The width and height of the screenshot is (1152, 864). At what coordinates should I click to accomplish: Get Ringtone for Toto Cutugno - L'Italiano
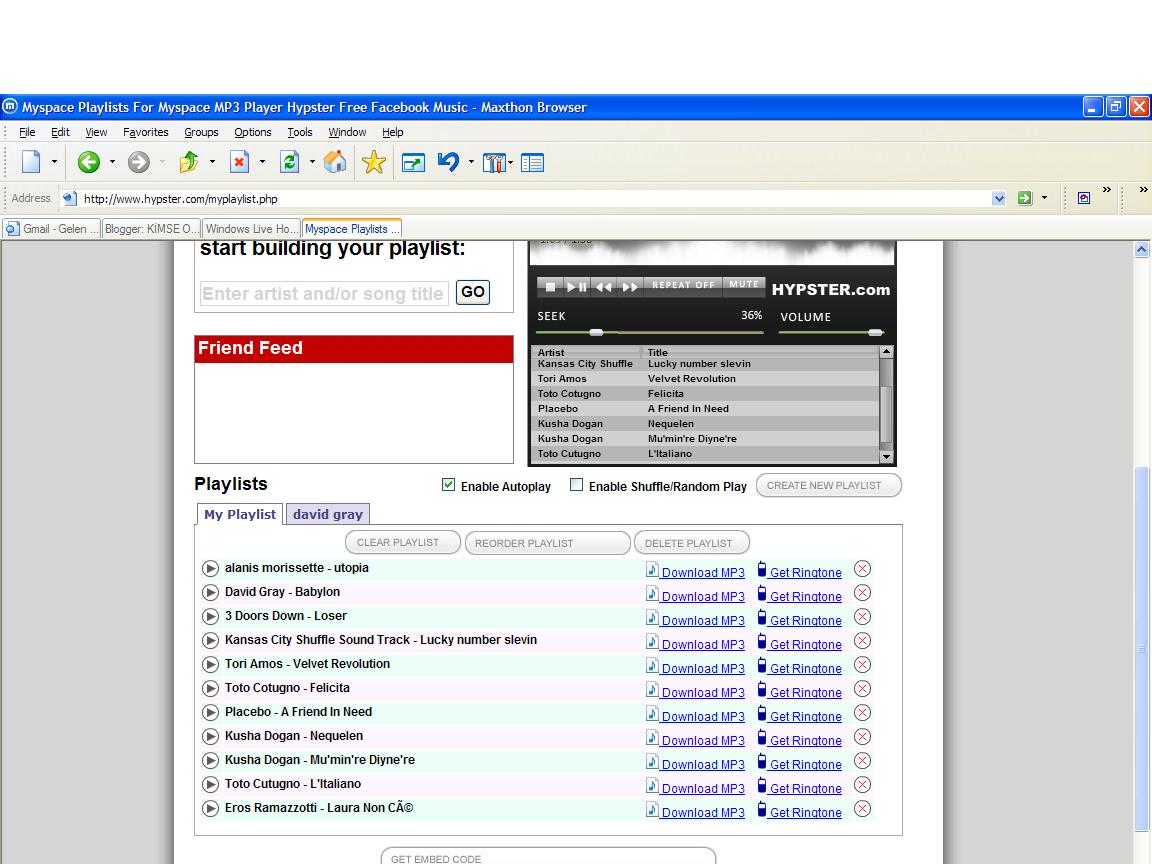click(799, 788)
